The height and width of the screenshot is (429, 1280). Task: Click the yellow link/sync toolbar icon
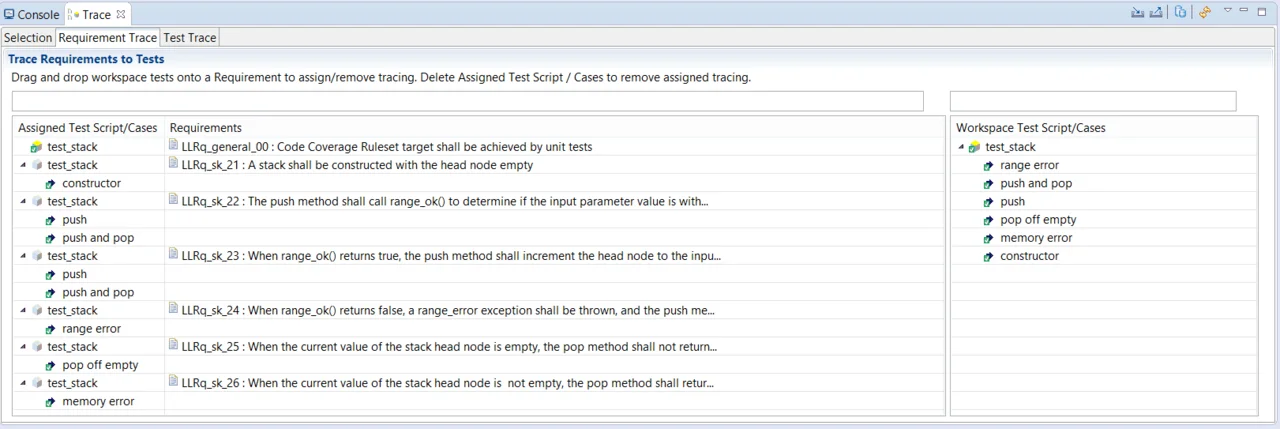coord(1205,12)
